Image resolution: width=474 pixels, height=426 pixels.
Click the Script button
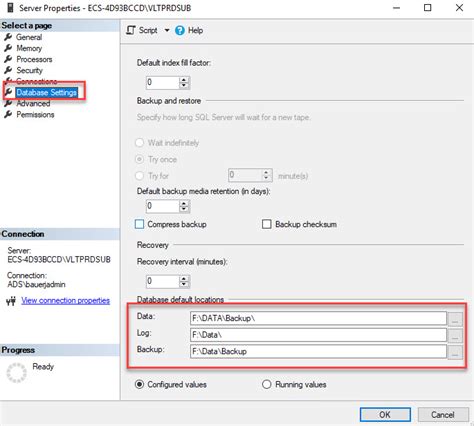pyautogui.click(x=148, y=30)
